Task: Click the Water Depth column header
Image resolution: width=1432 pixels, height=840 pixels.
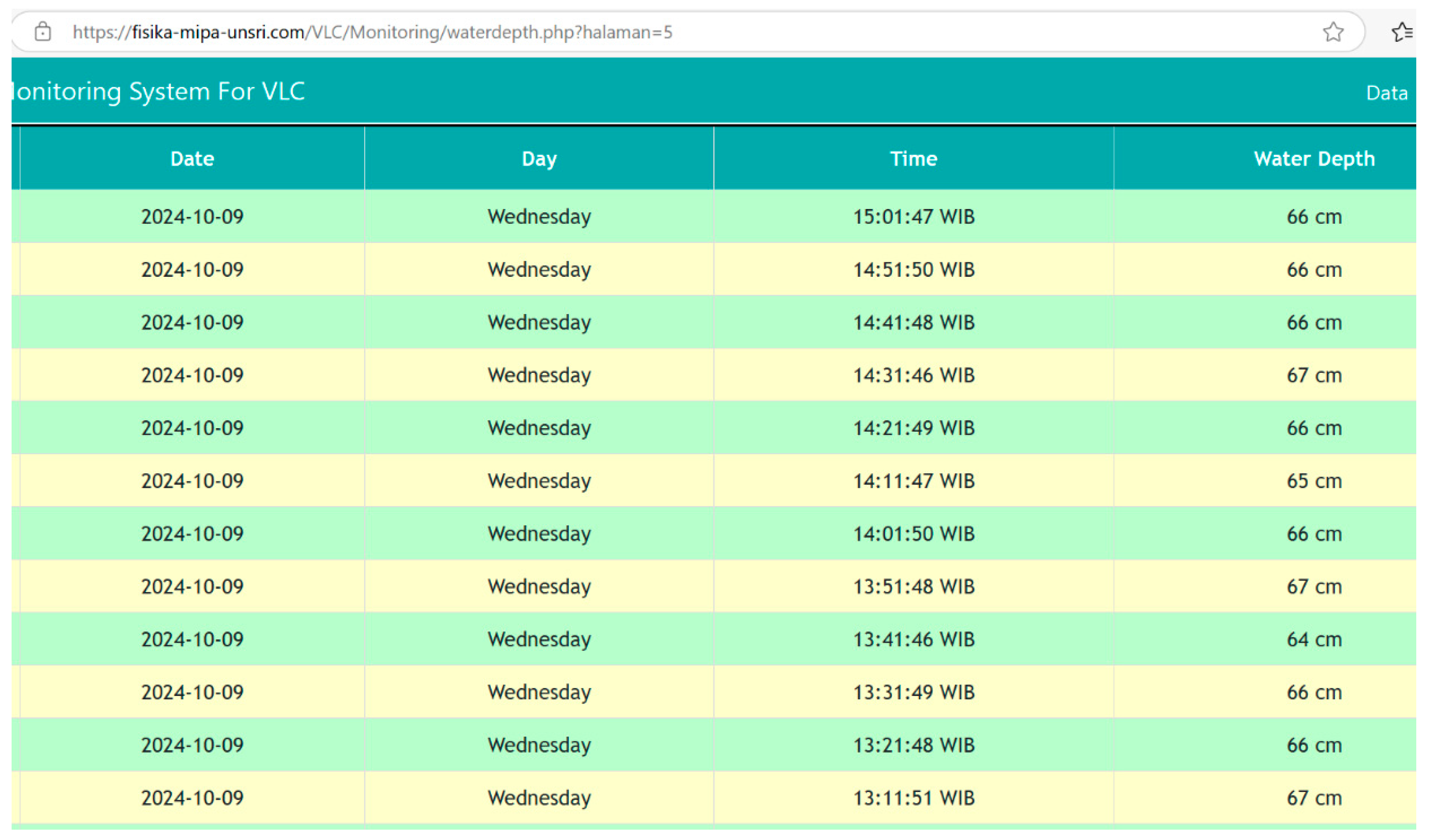Action: (x=1314, y=158)
